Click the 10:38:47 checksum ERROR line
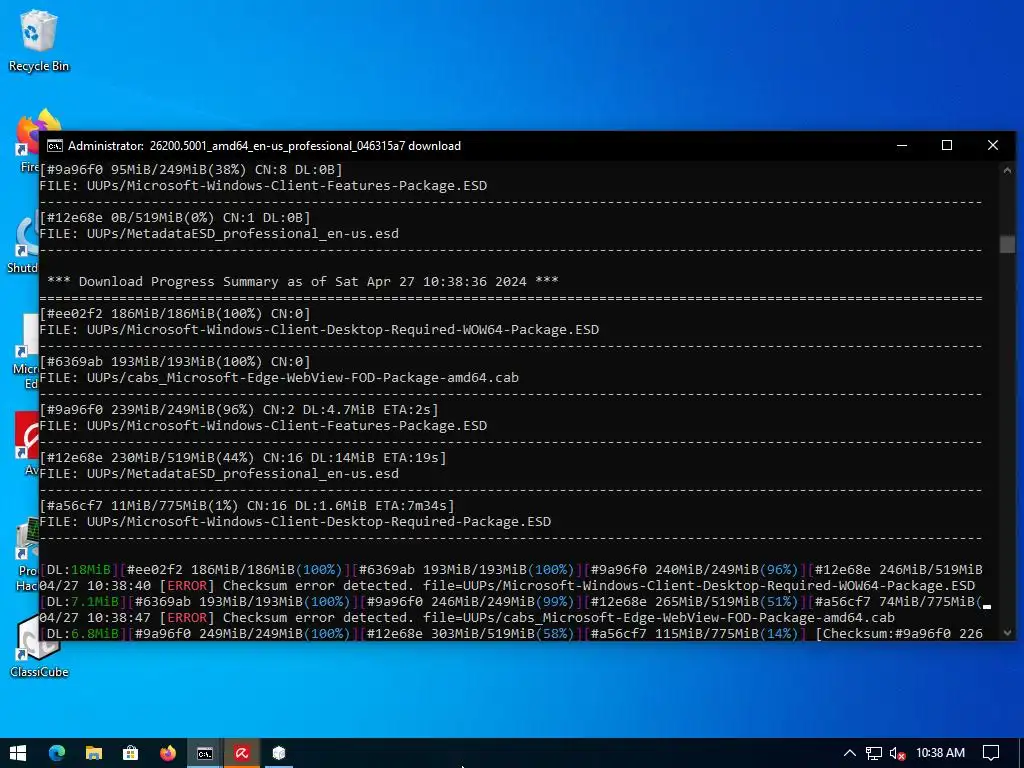 point(467,618)
